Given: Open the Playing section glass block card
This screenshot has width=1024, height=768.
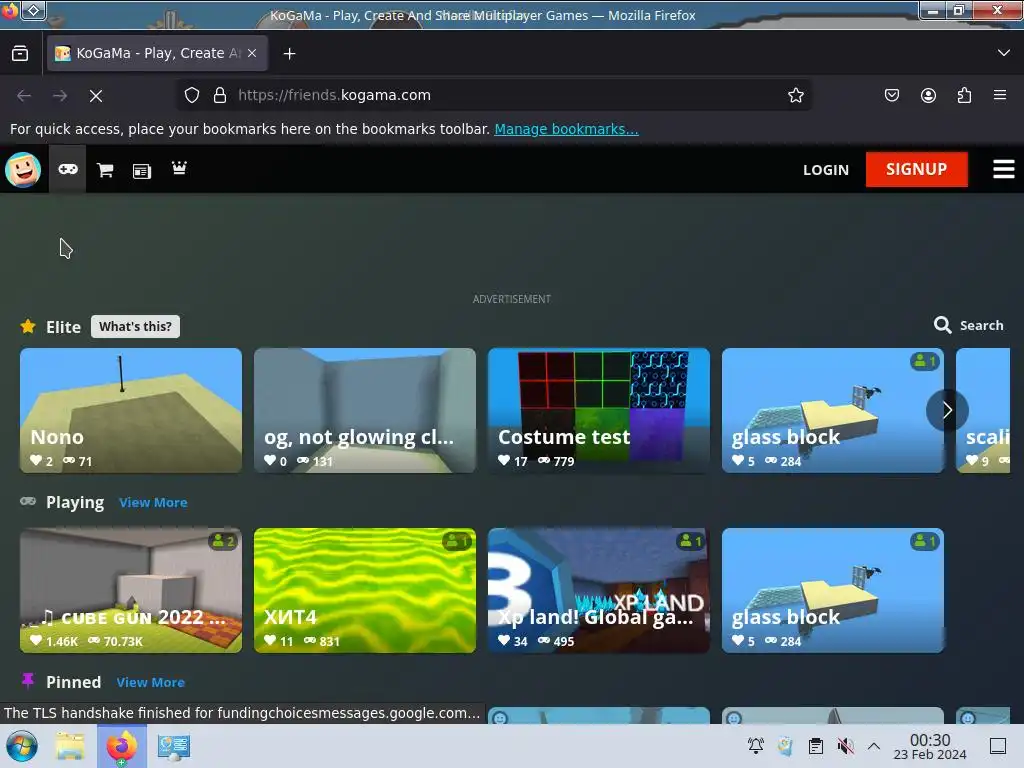Looking at the screenshot, I should click(x=833, y=590).
